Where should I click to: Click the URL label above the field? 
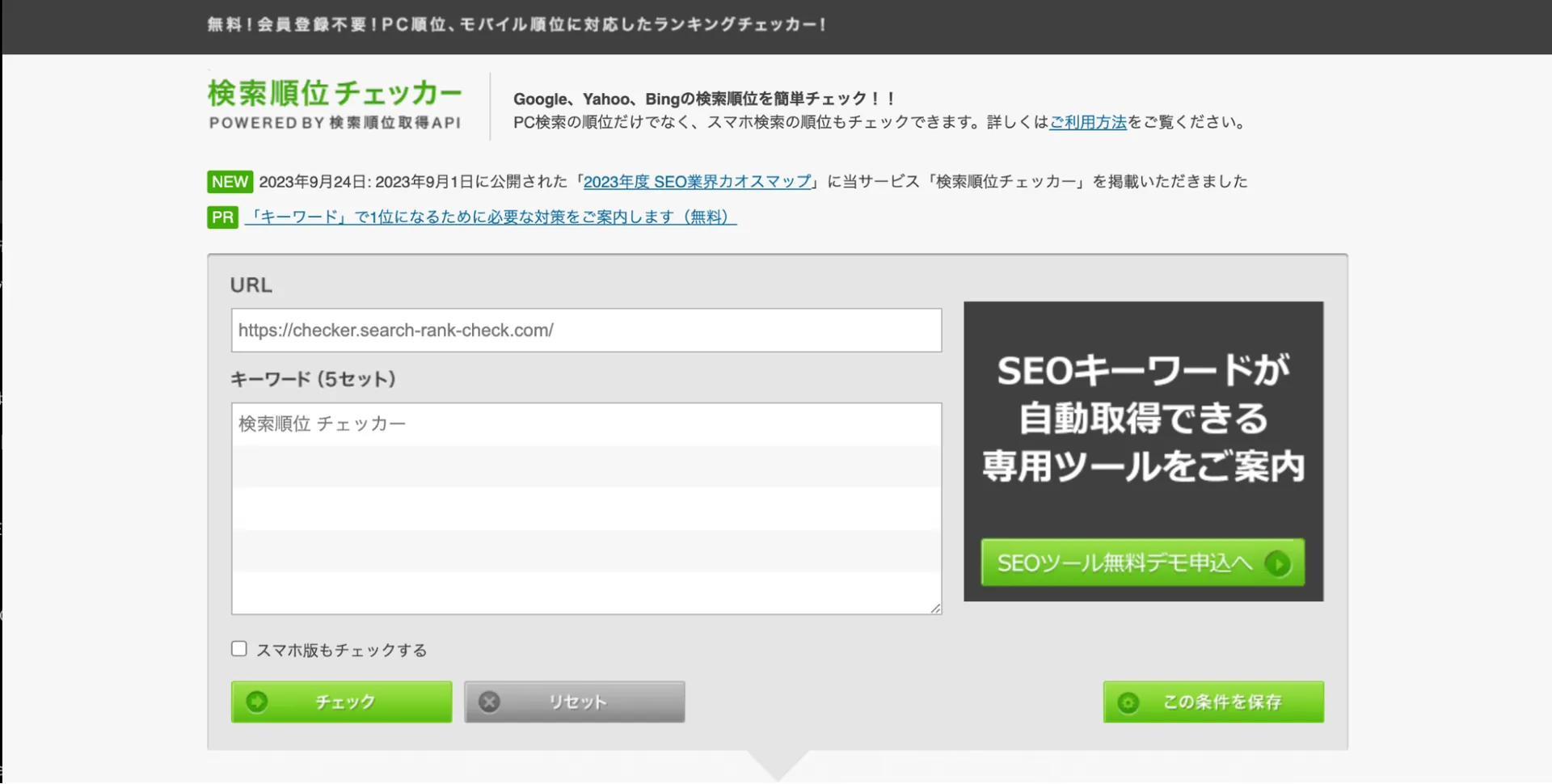[251, 285]
